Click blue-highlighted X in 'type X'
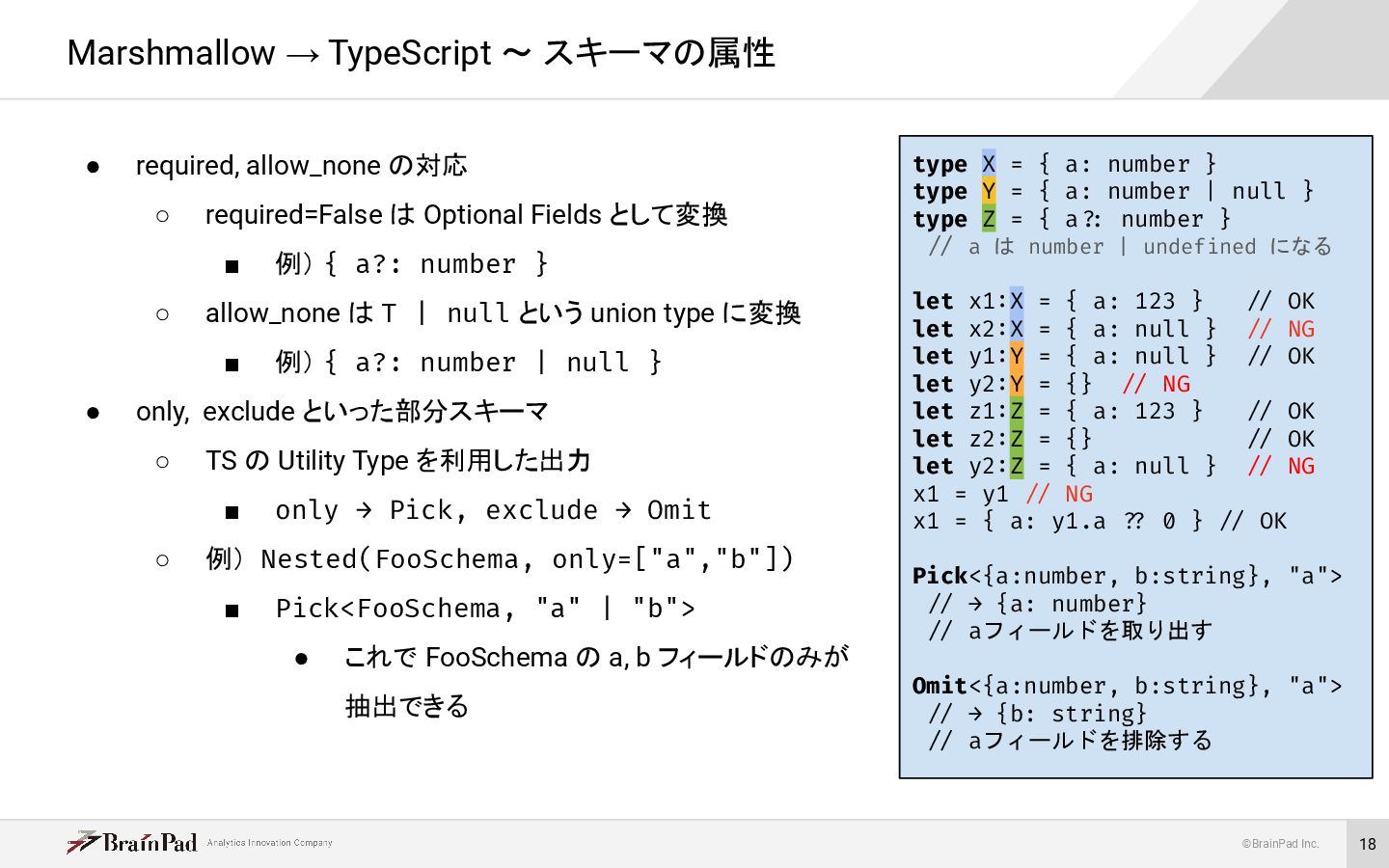 pos(989,164)
